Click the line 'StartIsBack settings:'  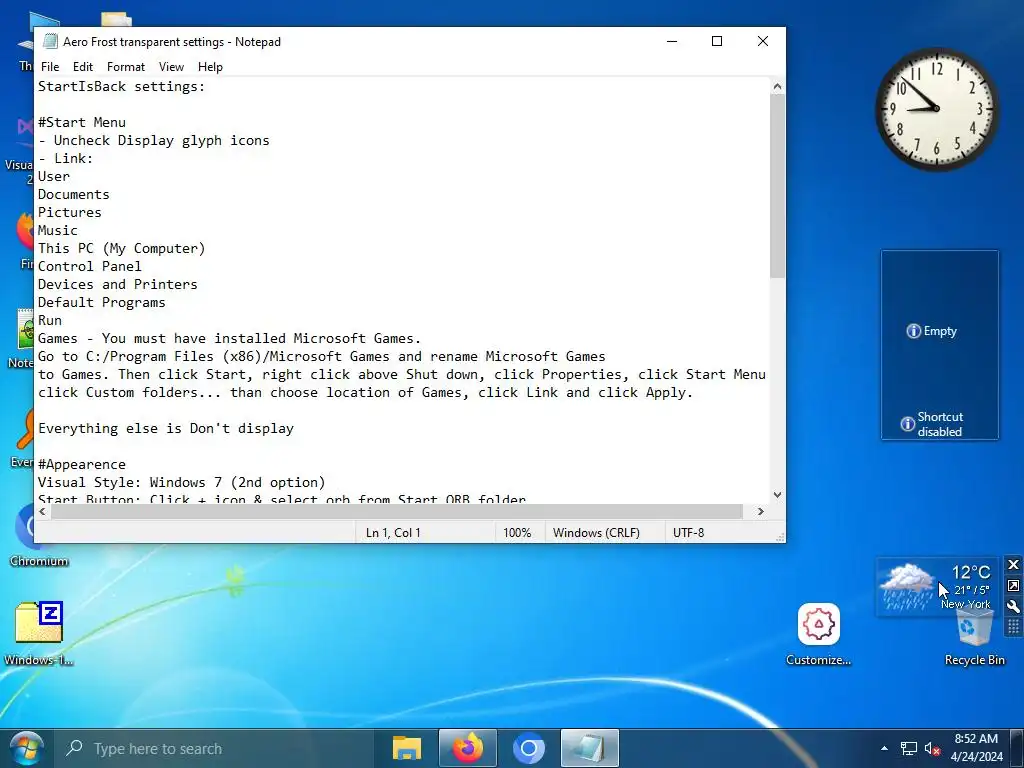[121, 86]
